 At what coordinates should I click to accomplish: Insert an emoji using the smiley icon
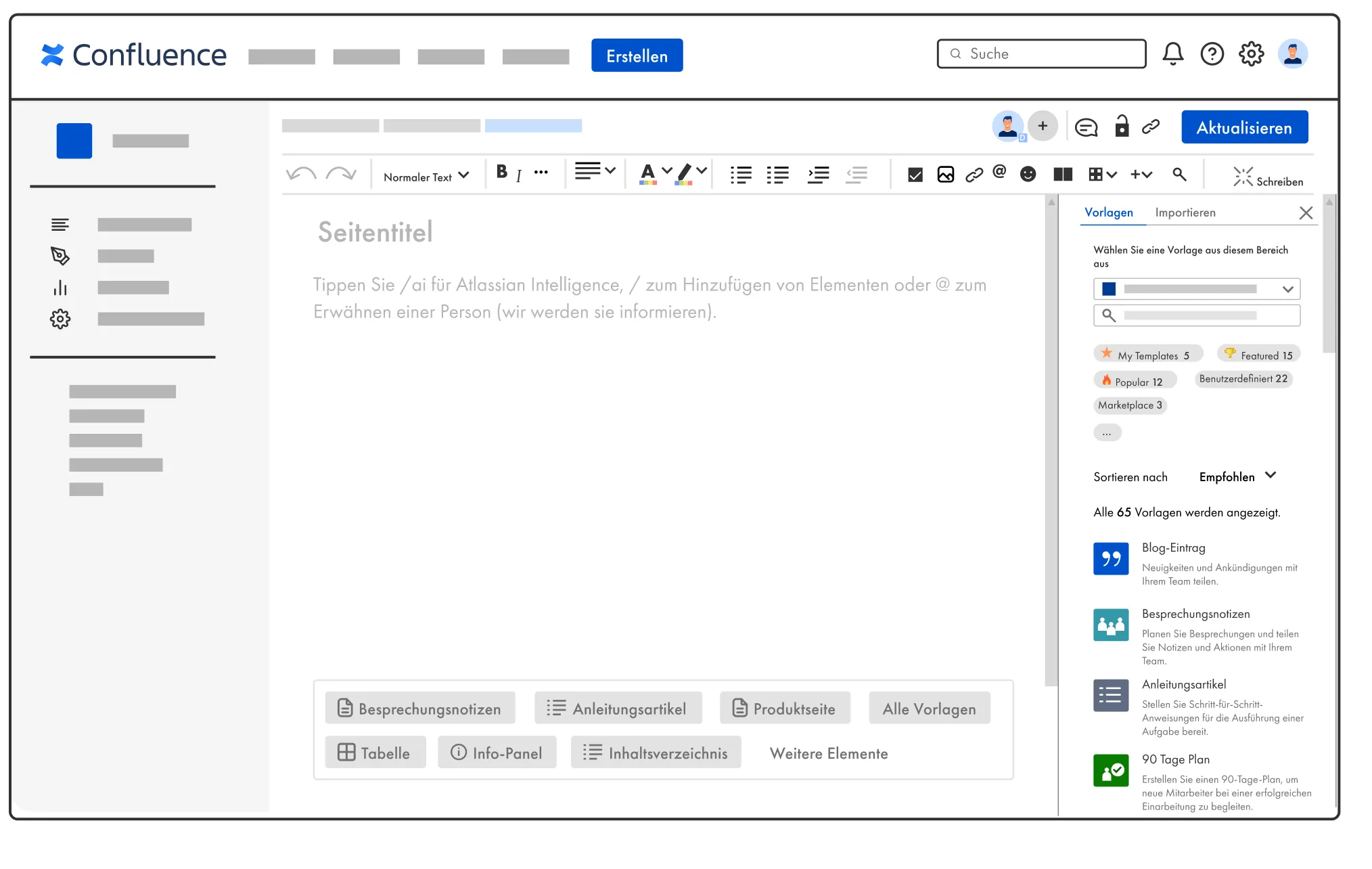point(1028,175)
